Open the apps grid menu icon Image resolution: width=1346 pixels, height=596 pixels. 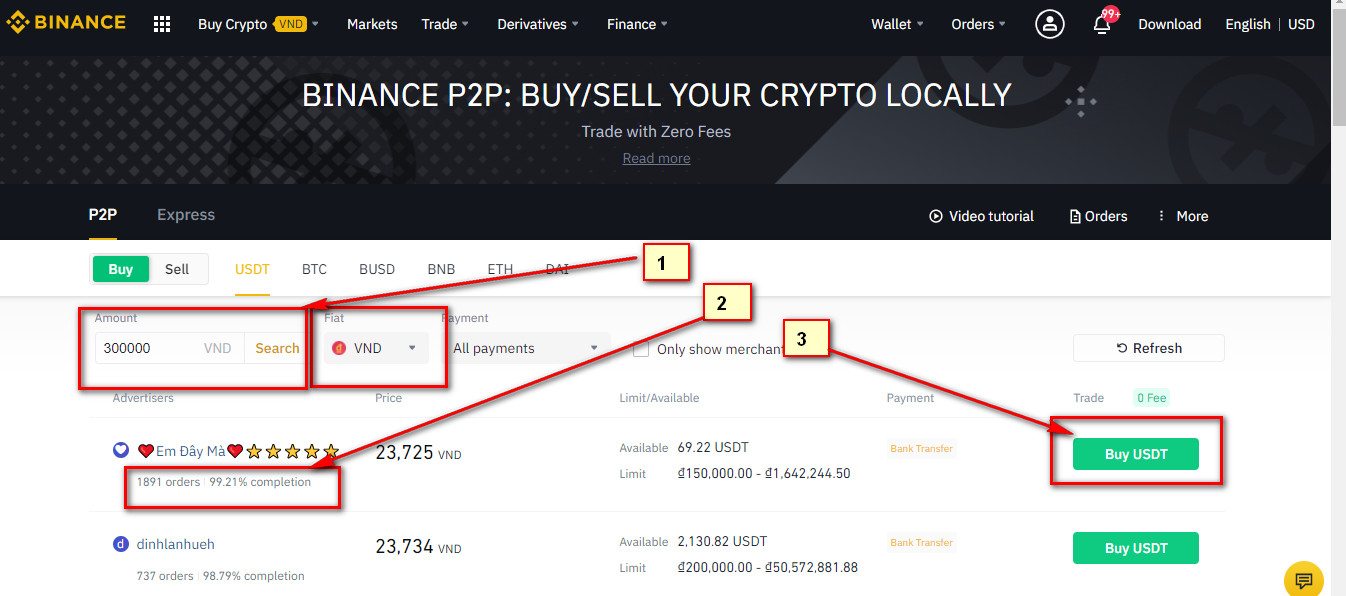[162, 24]
